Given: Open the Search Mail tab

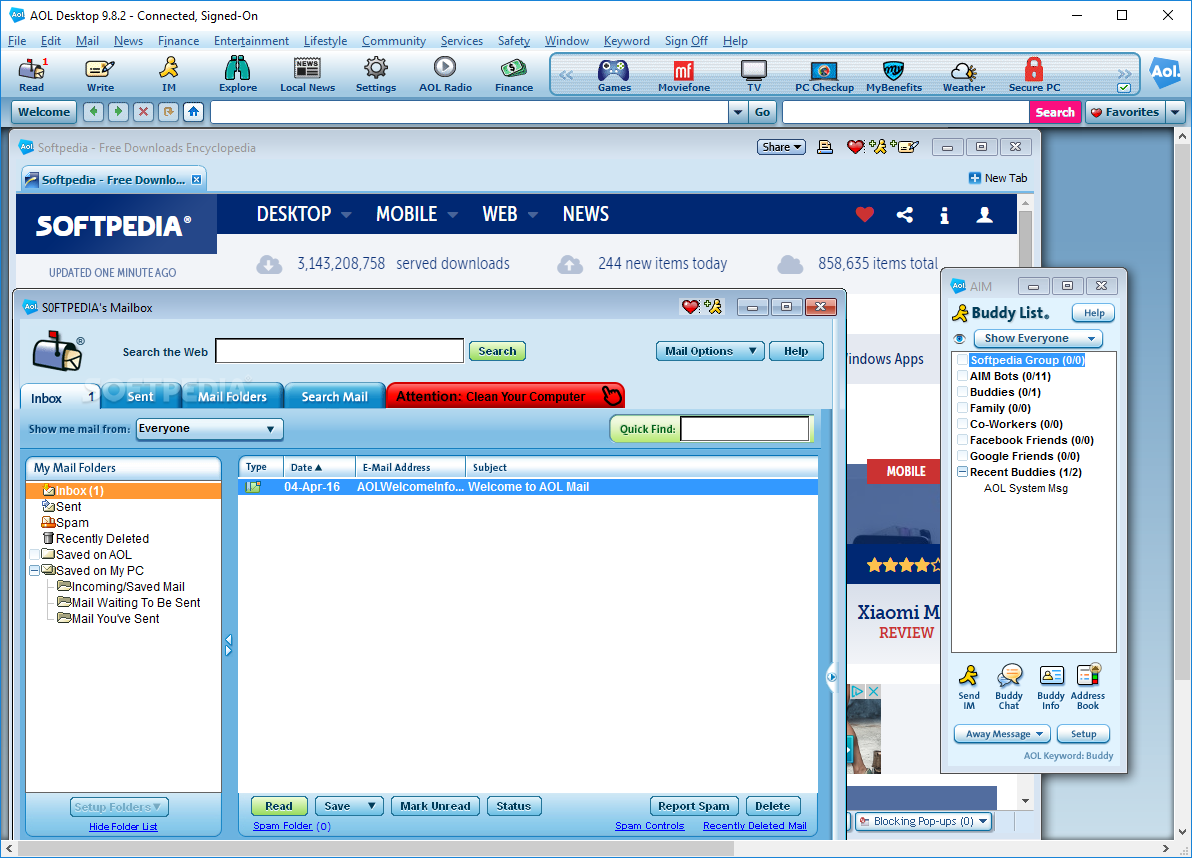Looking at the screenshot, I should pyautogui.click(x=334, y=396).
